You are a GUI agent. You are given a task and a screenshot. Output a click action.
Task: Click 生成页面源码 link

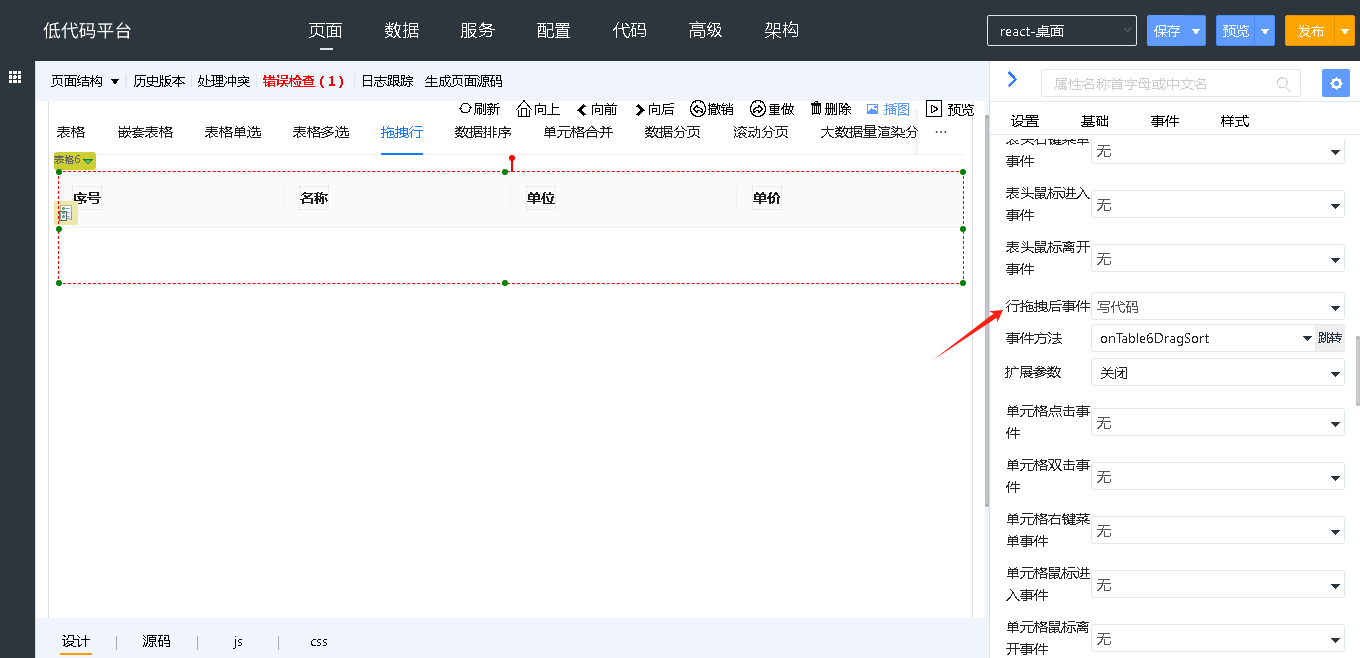coord(464,81)
